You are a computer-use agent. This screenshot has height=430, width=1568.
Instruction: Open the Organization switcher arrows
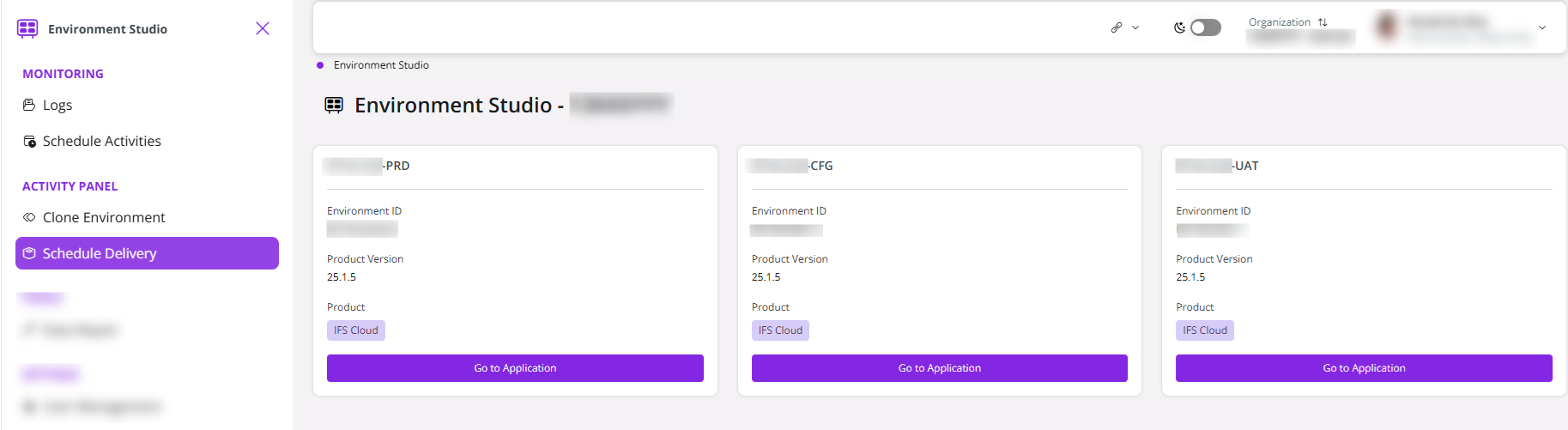(1323, 22)
